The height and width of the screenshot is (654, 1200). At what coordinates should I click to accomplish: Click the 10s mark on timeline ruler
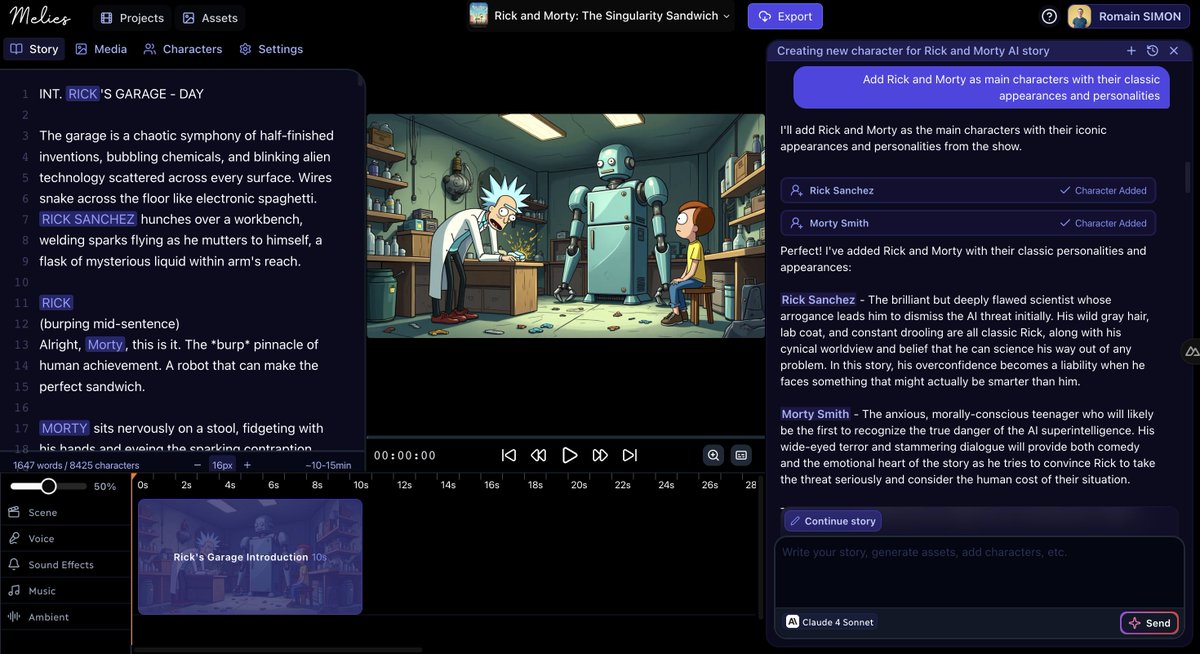[x=361, y=485]
